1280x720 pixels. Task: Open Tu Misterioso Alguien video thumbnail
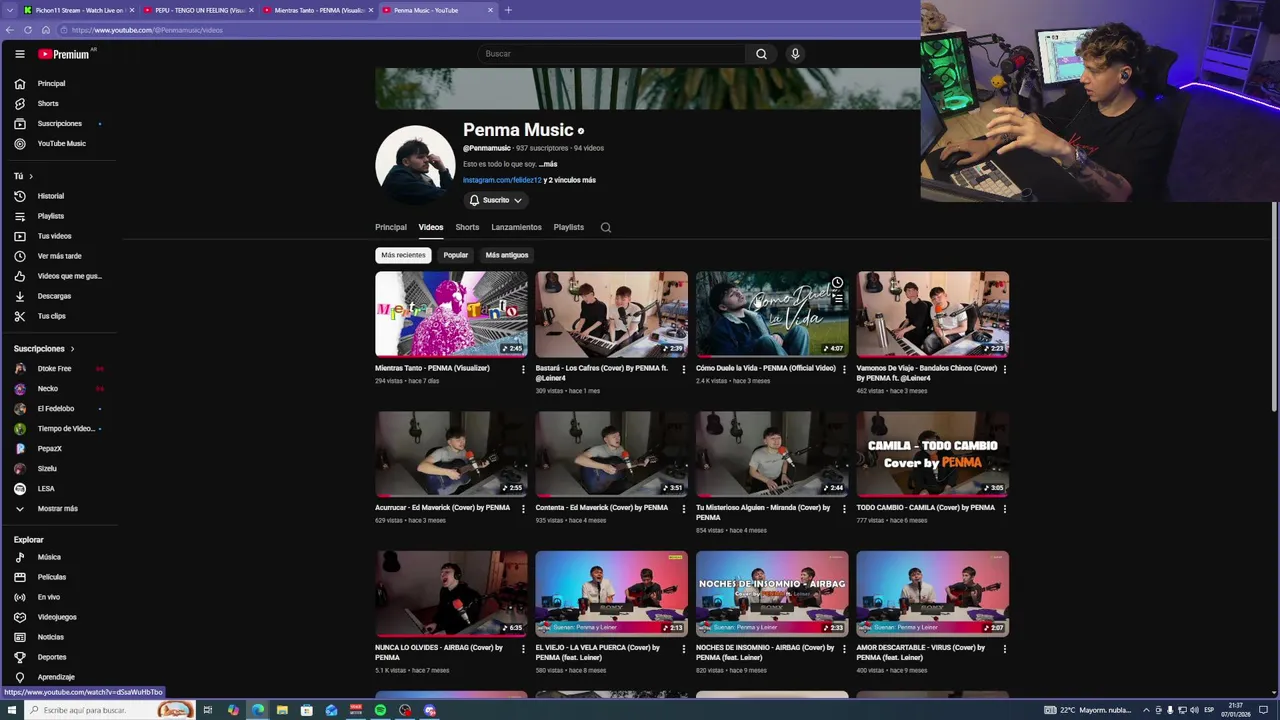[x=772, y=454]
